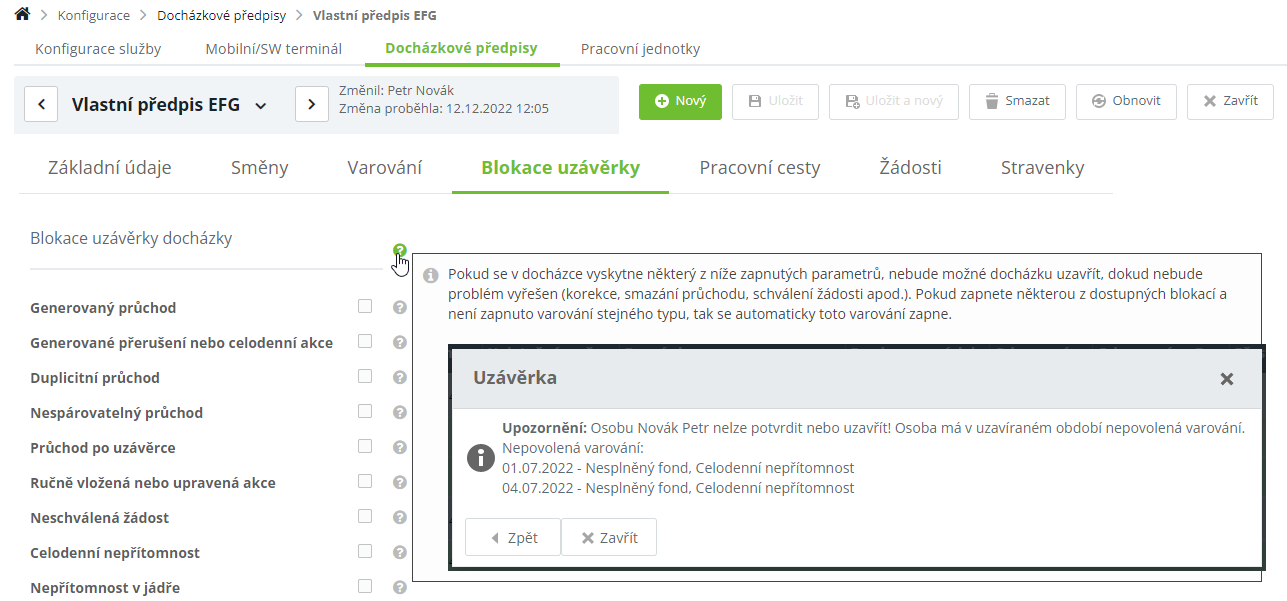Click the Obnovit button
The width and height of the screenshot is (1287, 601).
click(1126, 101)
